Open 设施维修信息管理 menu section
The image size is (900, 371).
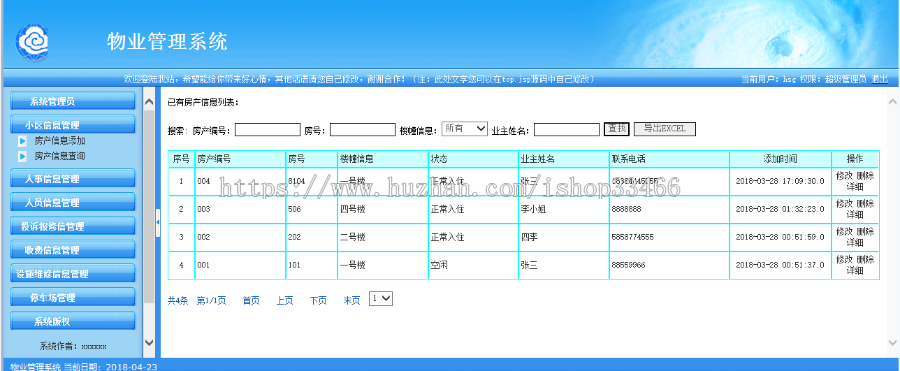pos(73,274)
